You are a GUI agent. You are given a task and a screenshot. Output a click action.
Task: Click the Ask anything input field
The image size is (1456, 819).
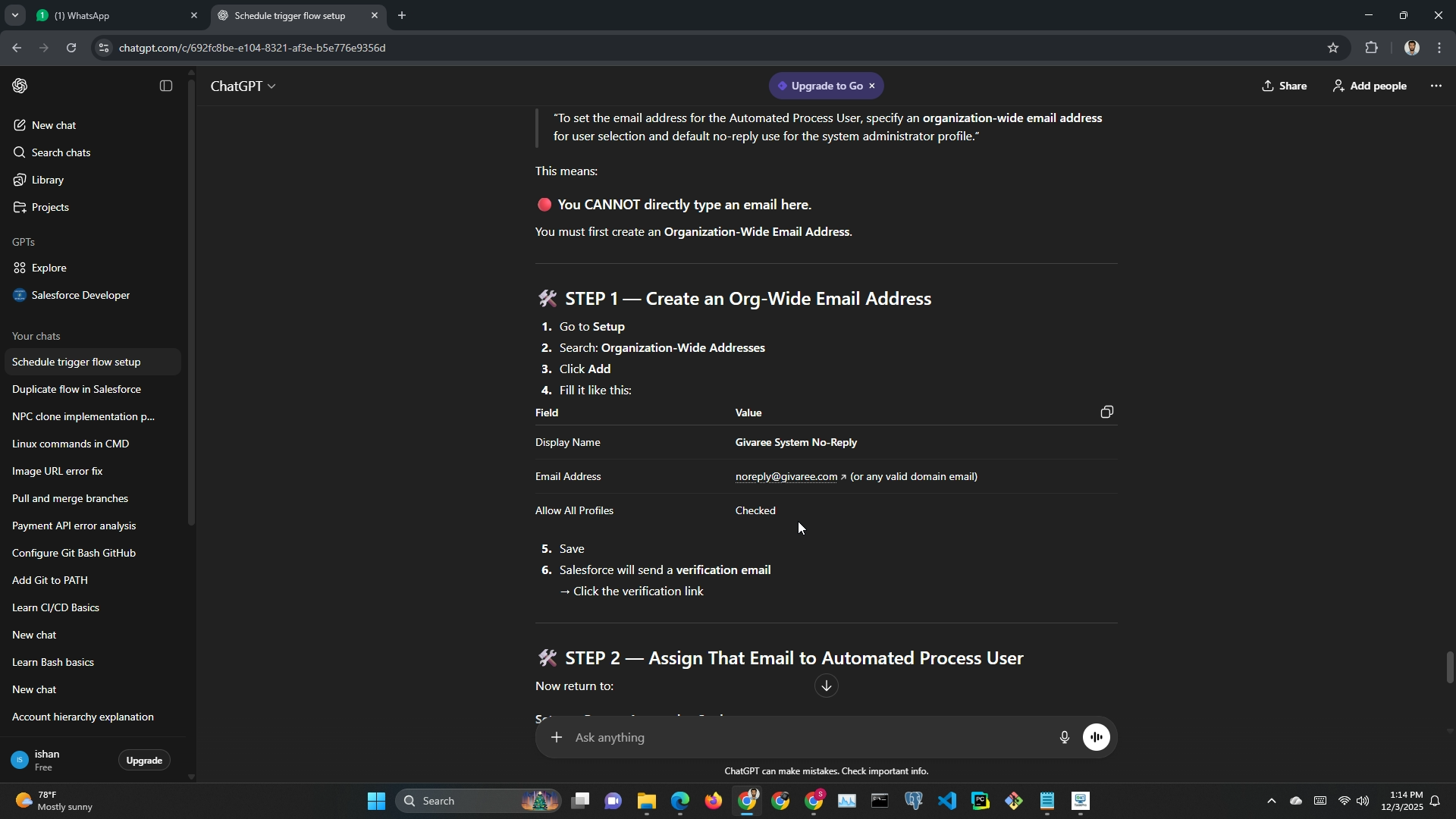click(804, 737)
